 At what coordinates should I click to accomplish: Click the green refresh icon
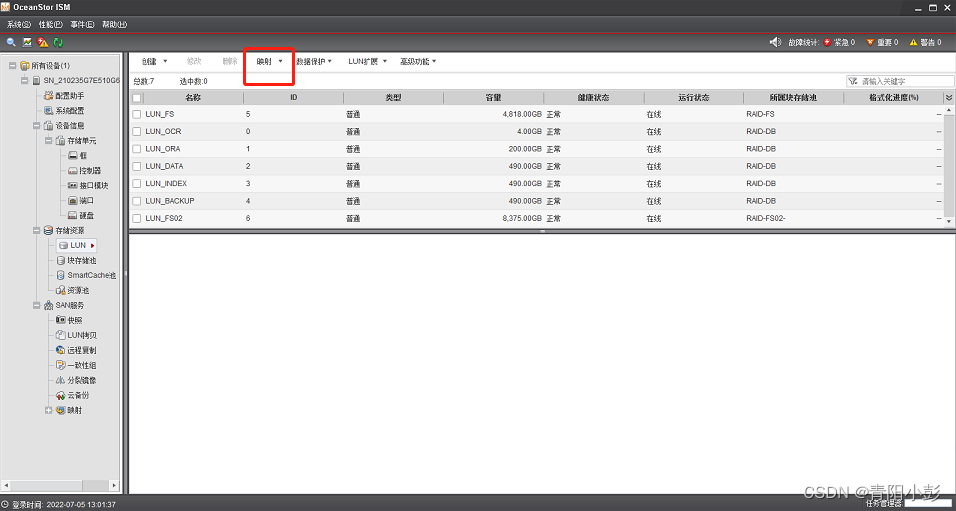59,42
